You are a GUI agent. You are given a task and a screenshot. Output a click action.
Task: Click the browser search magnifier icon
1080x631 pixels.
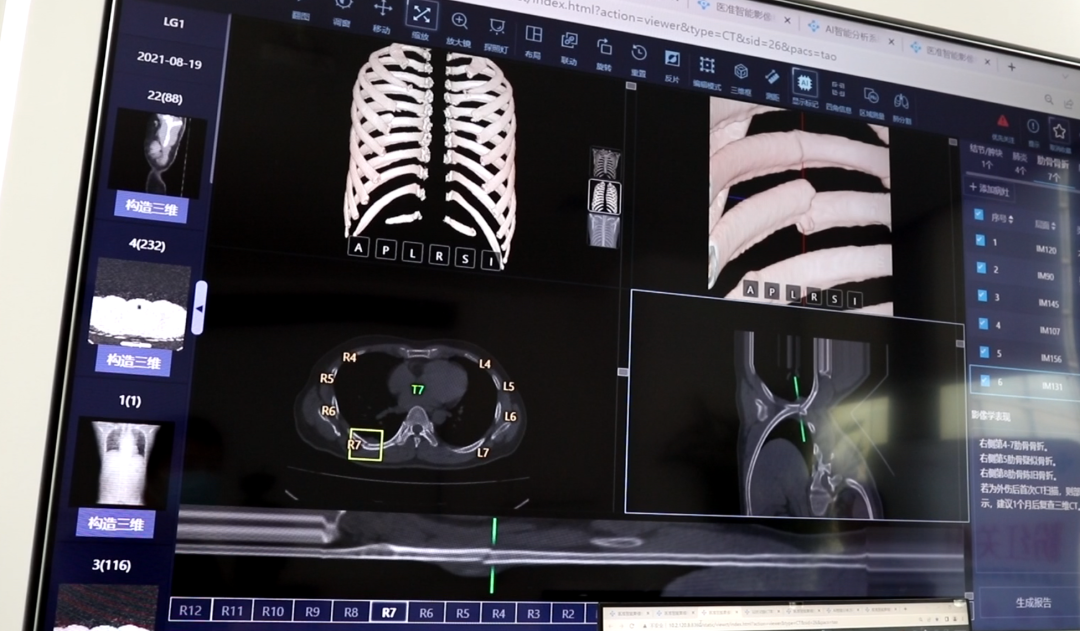(x=1048, y=100)
